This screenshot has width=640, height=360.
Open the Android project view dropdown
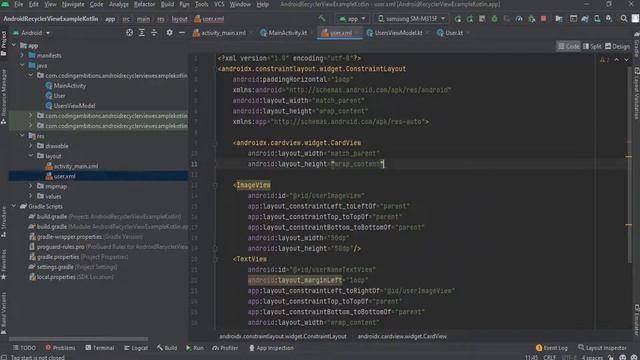click(x=31, y=33)
